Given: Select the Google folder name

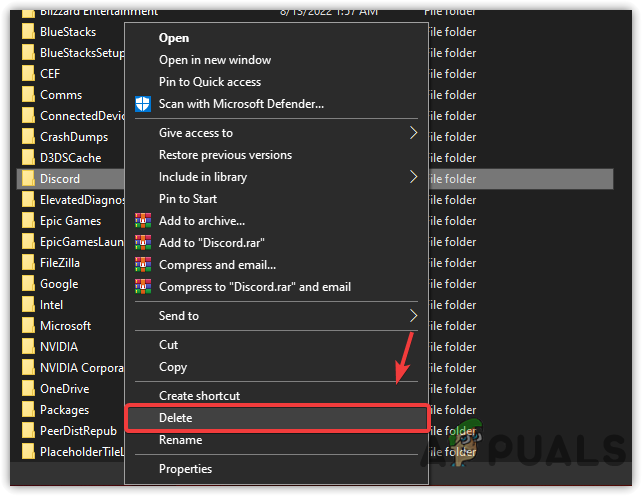Looking at the screenshot, I should [x=59, y=284].
